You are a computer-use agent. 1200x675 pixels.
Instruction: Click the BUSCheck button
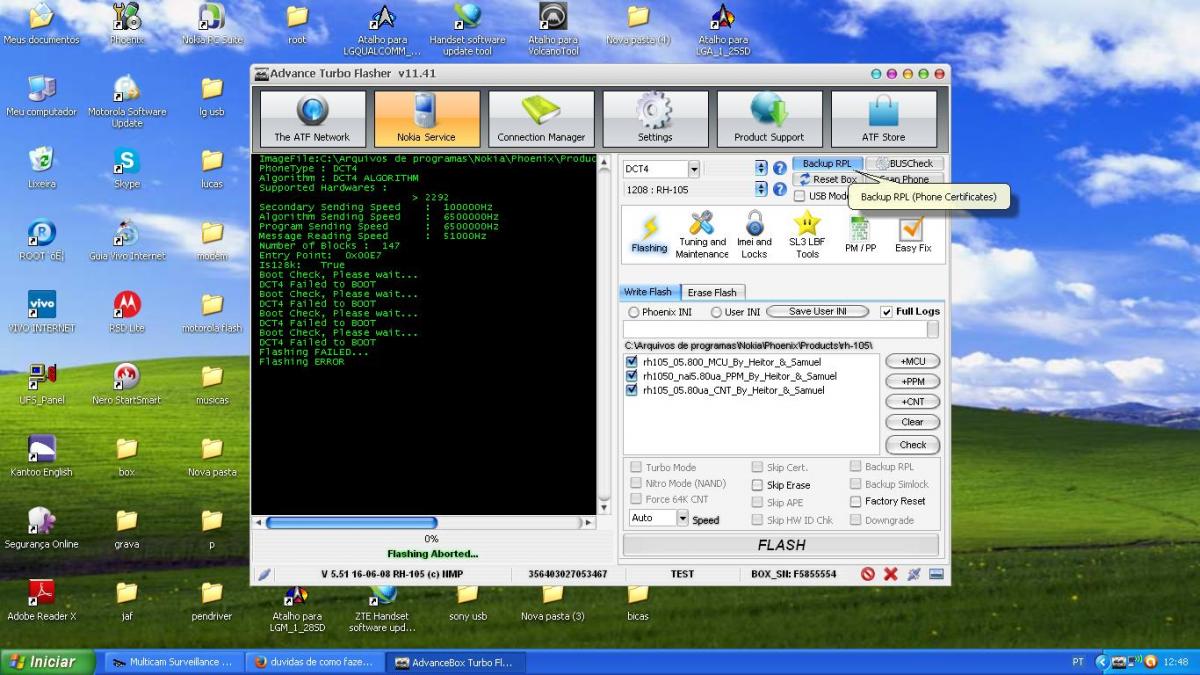904,163
